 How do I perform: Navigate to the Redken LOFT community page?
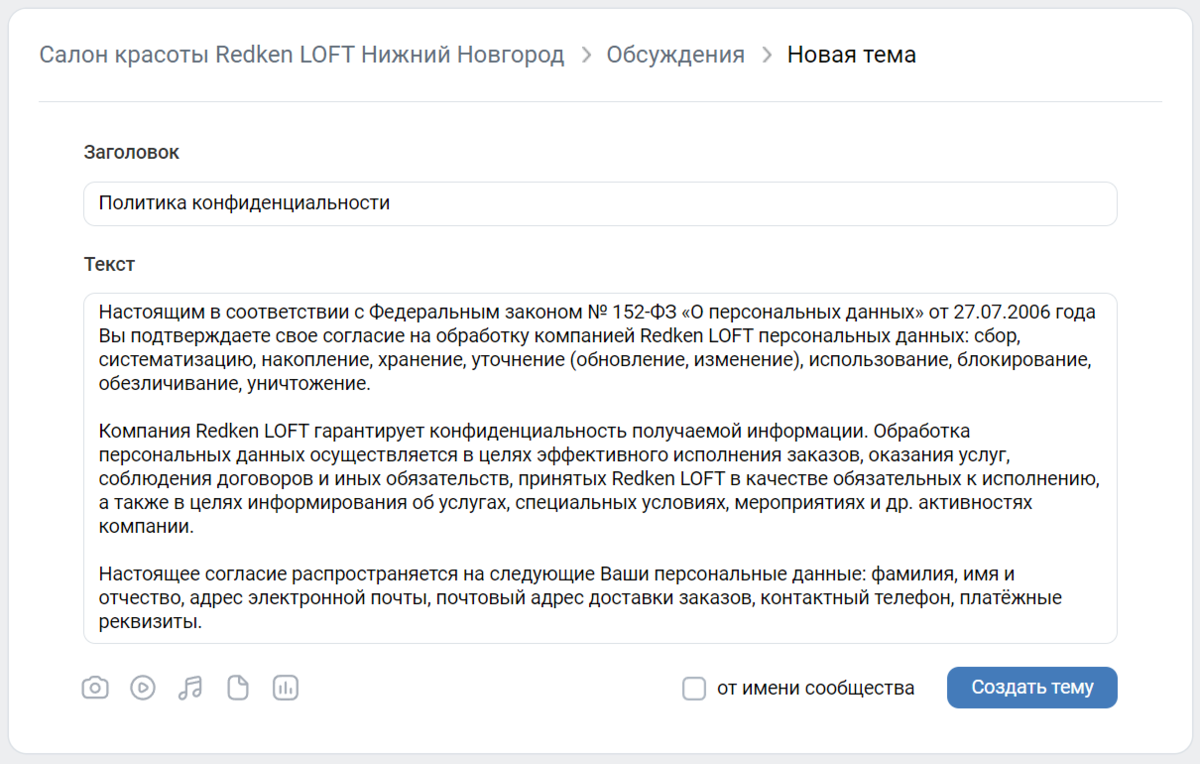point(299,54)
